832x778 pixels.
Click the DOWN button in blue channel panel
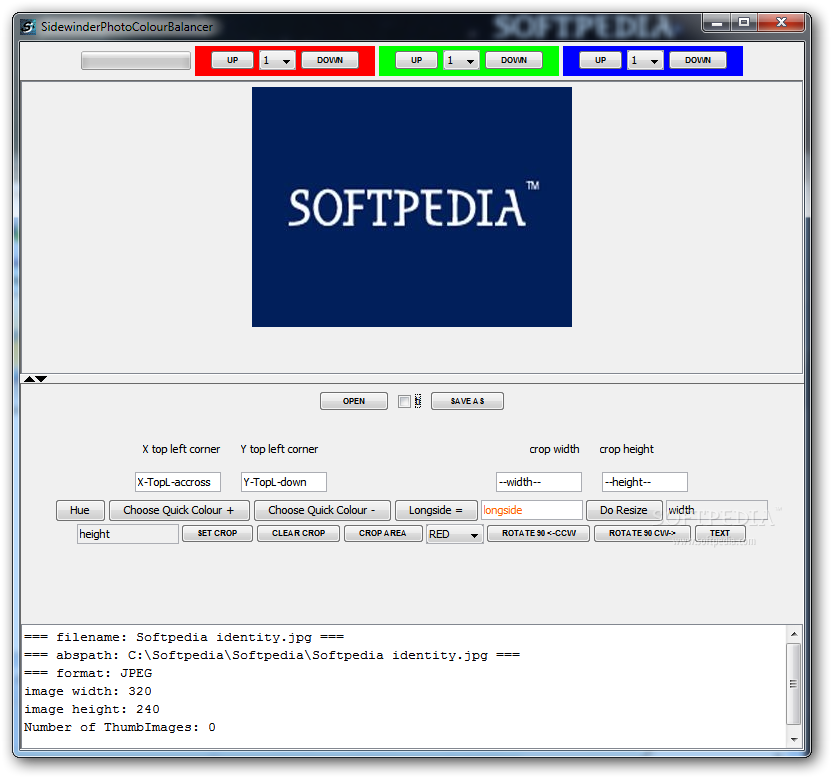pyautogui.click(x=697, y=60)
